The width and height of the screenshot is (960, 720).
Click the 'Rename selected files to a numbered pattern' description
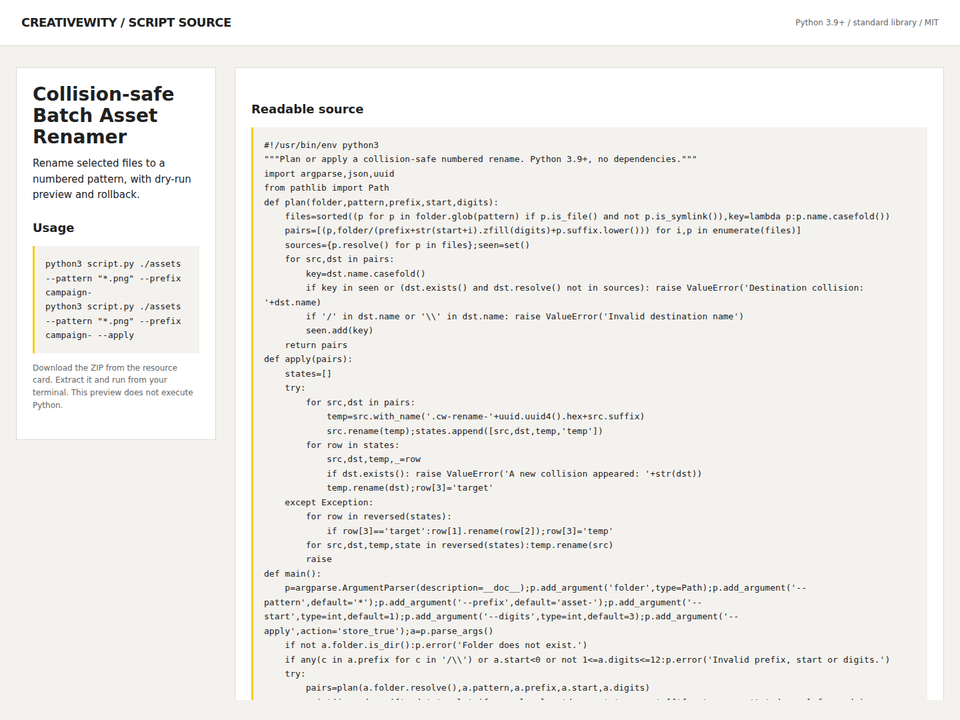point(112,179)
